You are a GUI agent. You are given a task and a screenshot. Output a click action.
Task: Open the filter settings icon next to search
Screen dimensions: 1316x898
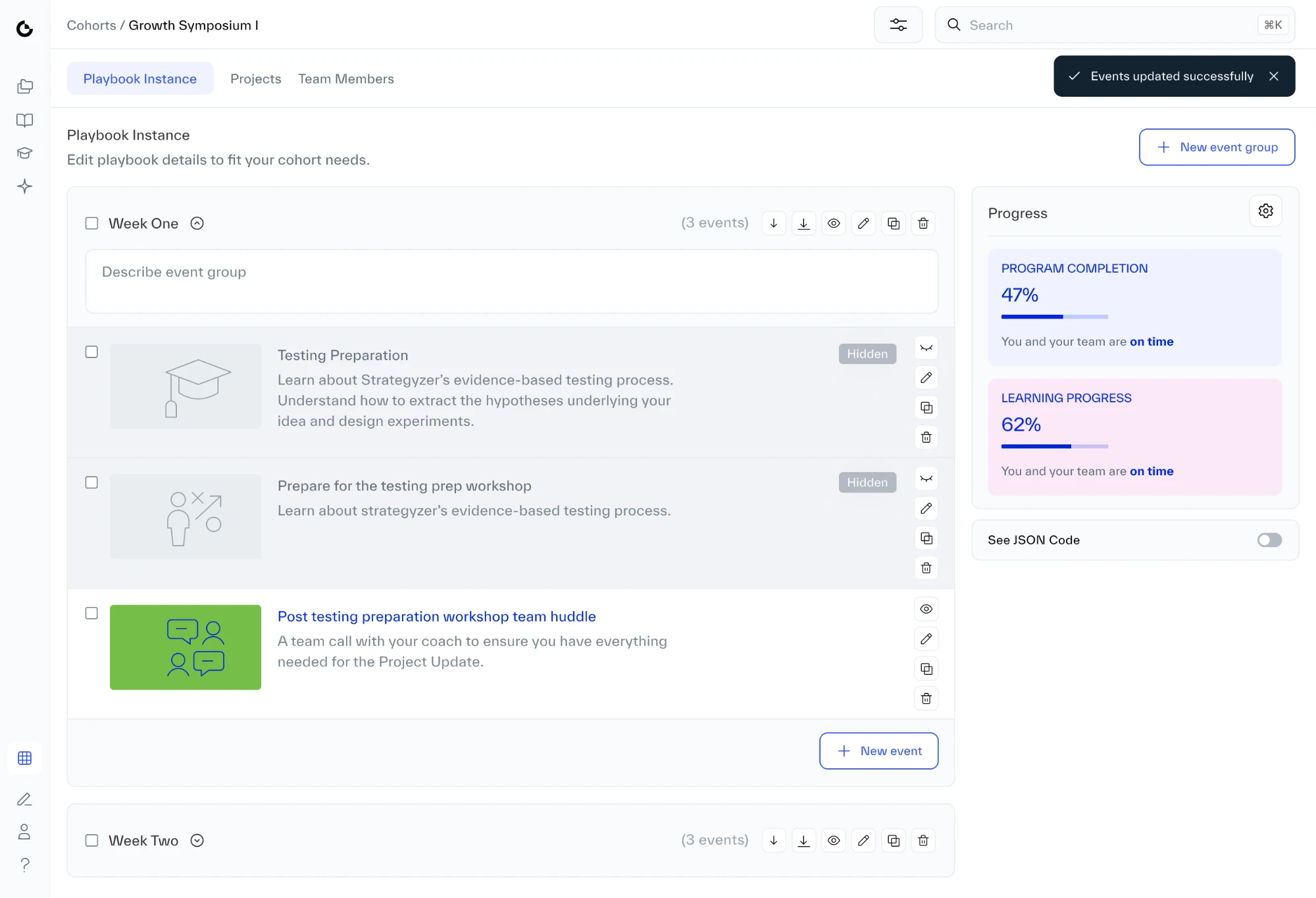[898, 25]
